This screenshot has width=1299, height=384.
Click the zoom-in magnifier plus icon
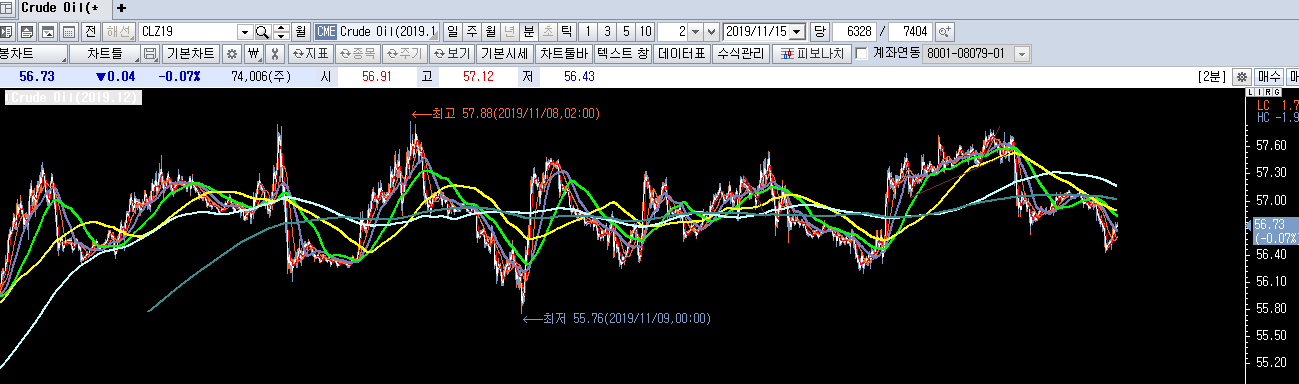click(x=946, y=31)
